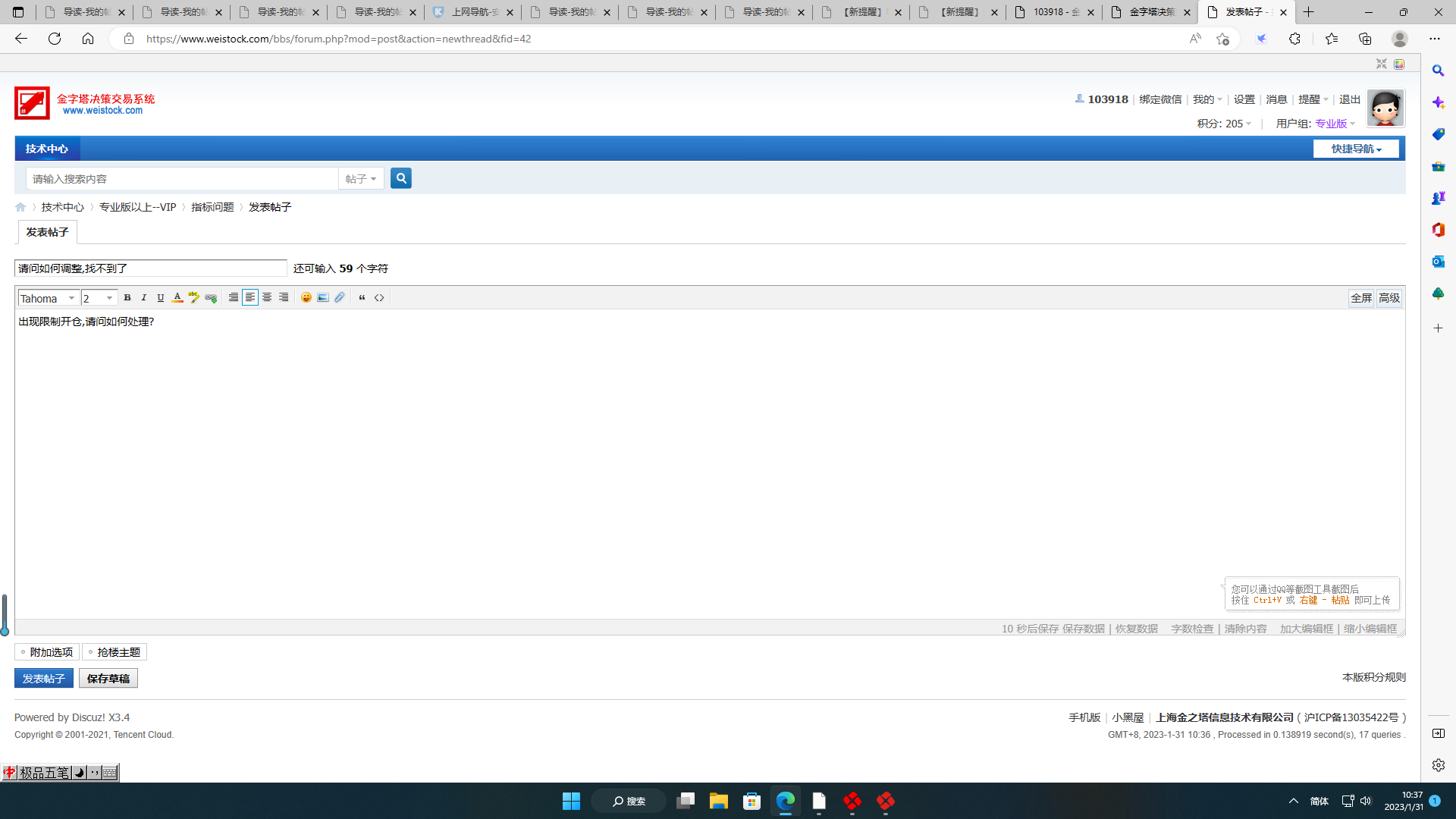Insert a hyperlink with the link icon
This screenshot has width=1456, height=819.
pyautogui.click(x=211, y=298)
